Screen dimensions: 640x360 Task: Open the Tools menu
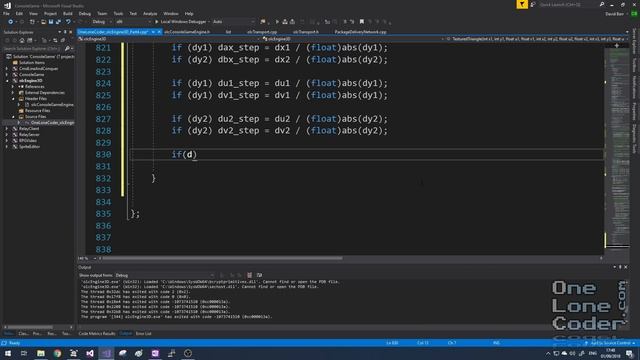click(118, 13)
